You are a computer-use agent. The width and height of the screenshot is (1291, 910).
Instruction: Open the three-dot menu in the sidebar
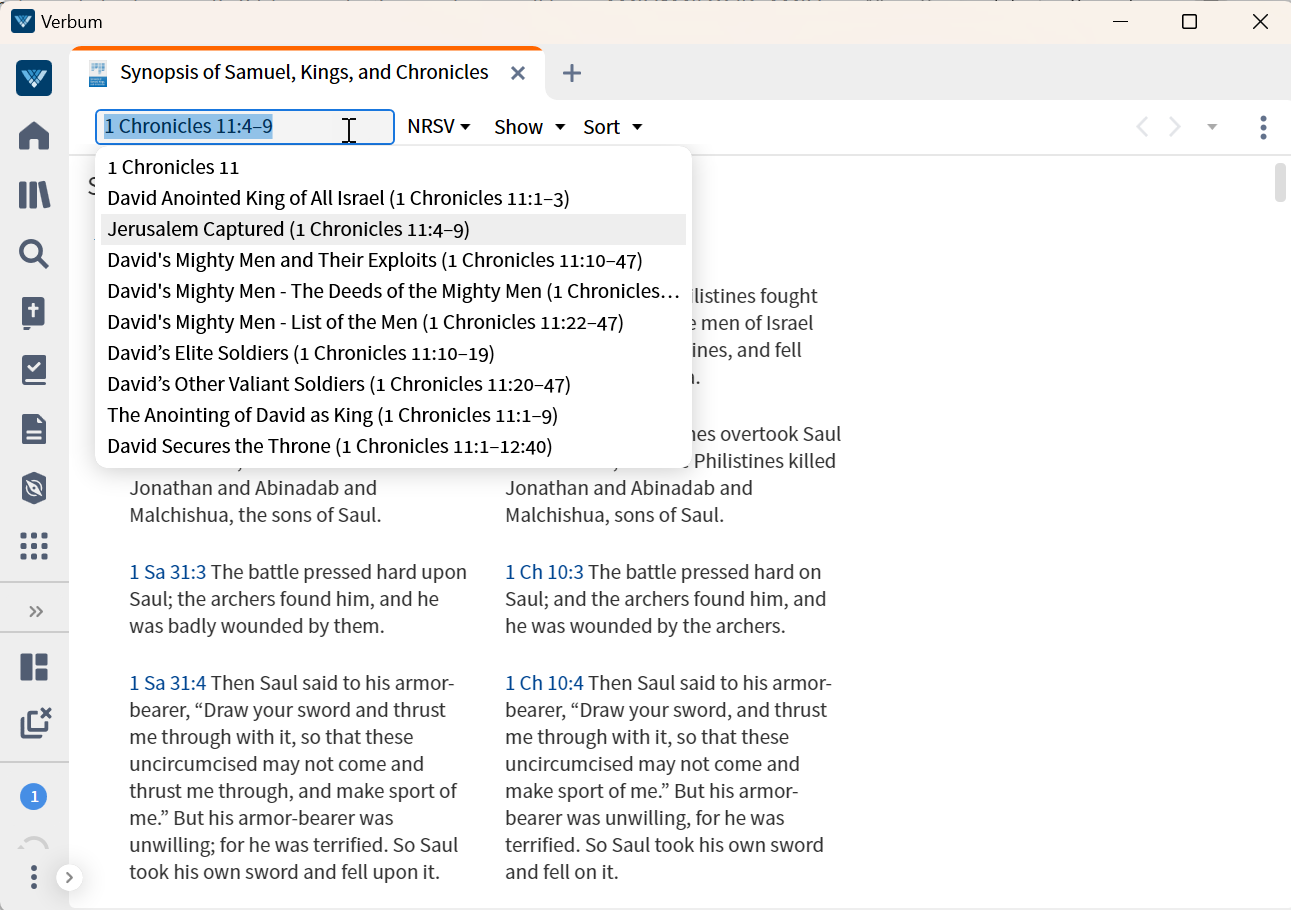pos(34,877)
